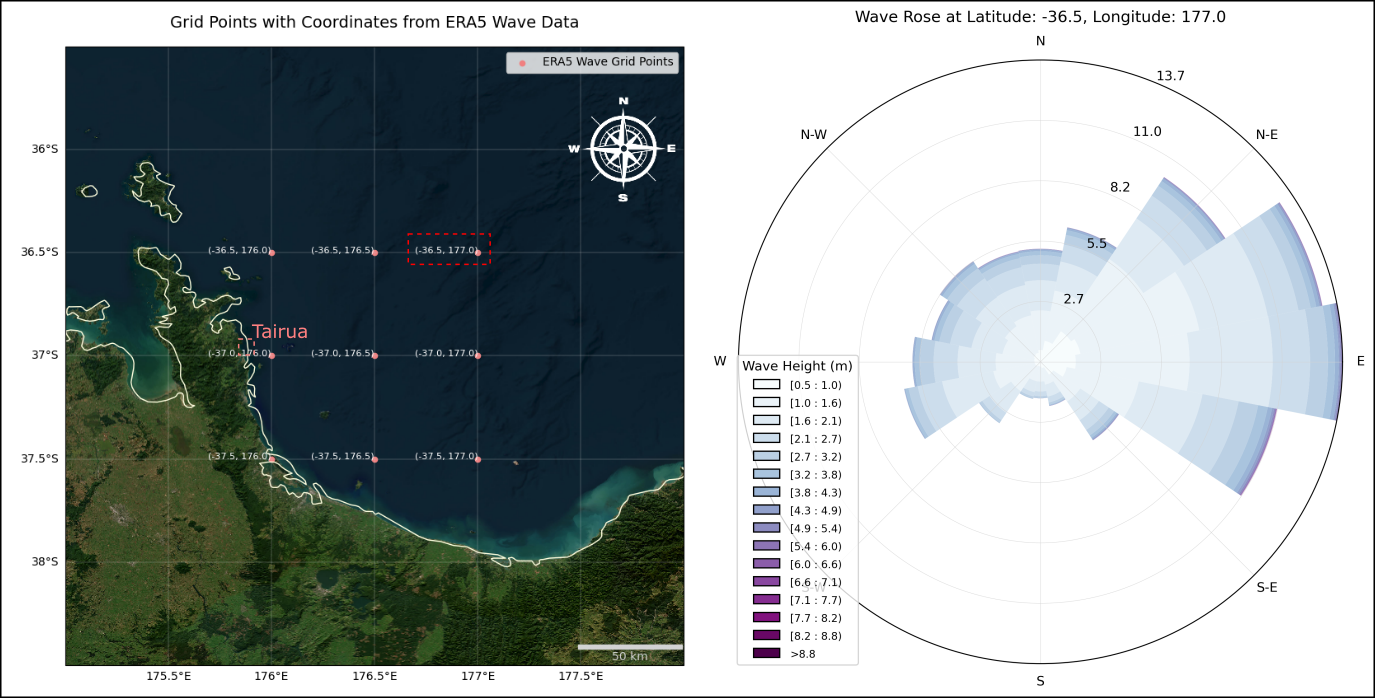The image size is (1375, 698).
Task: Click the red dot in the map legend
Action: [x=522, y=63]
